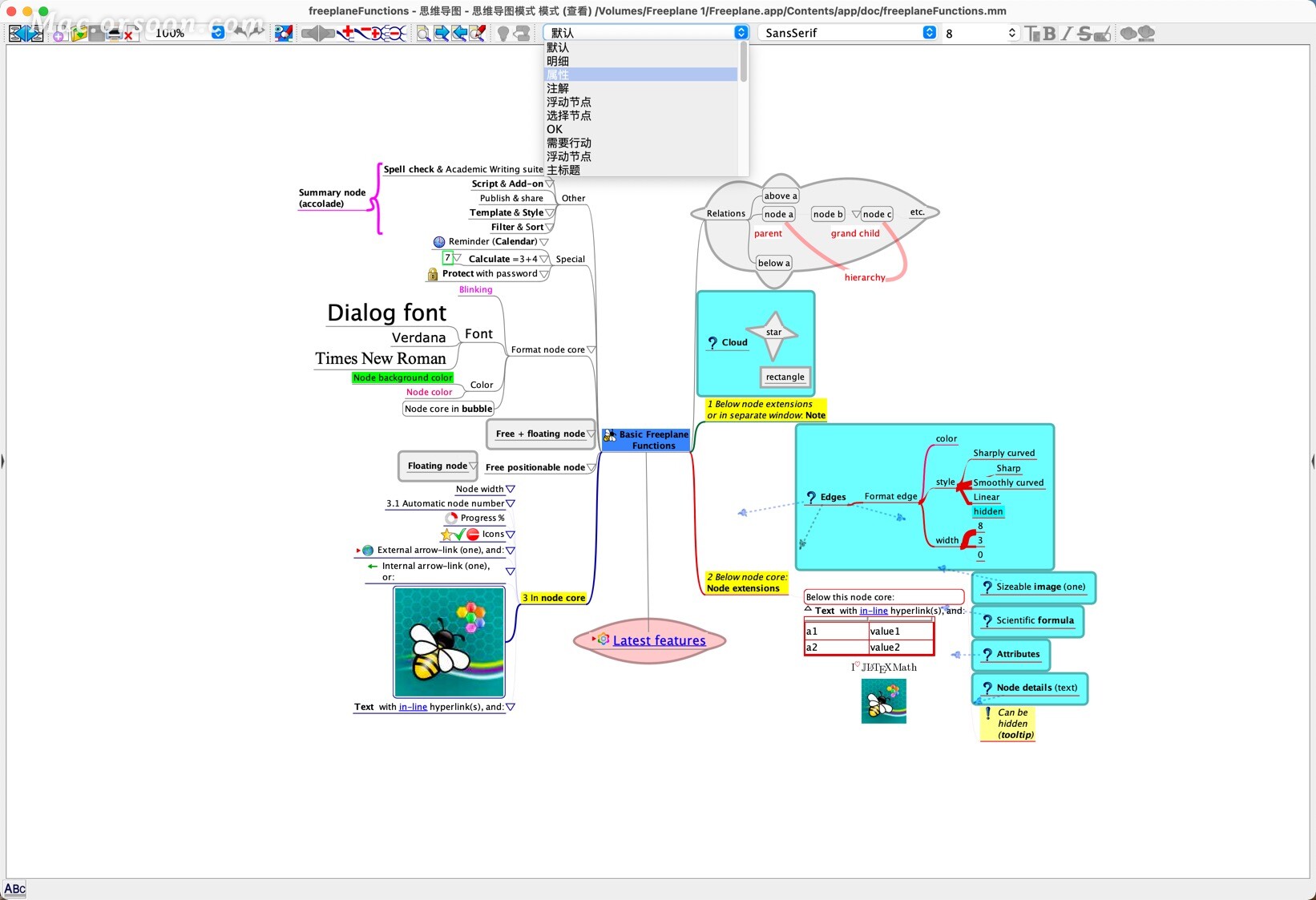Toggle italic formatting I button
Screen dimensions: 1316x900
click(1067, 33)
